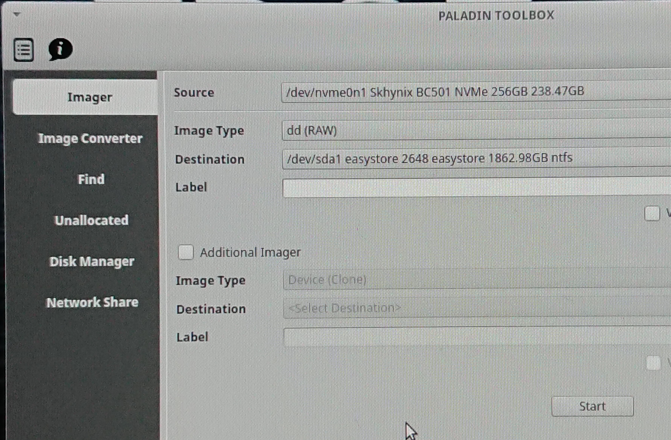Image resolution: width=671 pixels, height=440 pixels.
Task: Open the Source device dropdown
Action: click(x=476, y=92)
